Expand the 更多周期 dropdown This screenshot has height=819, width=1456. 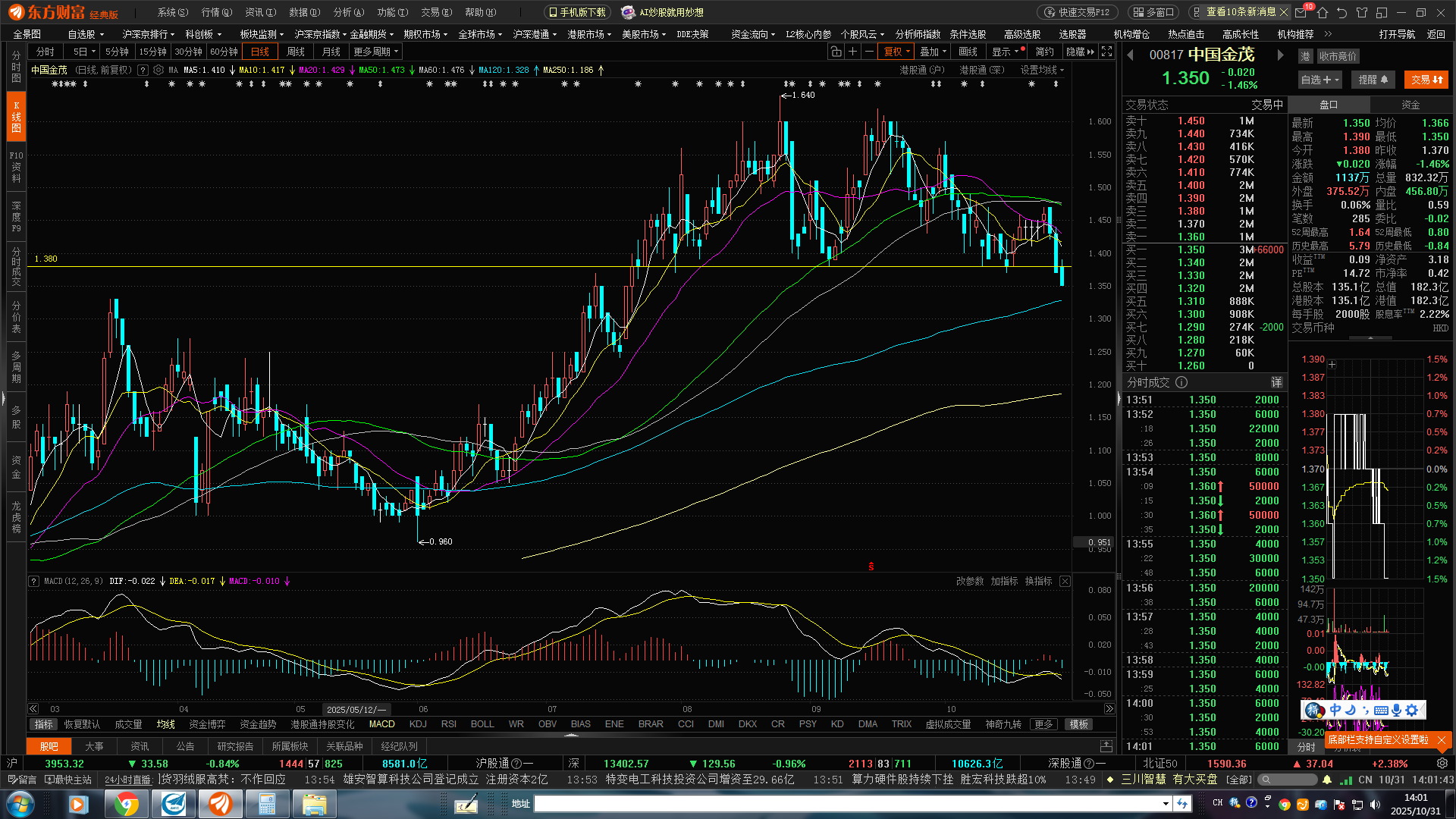pyautogui.click(x=376, y=52)
